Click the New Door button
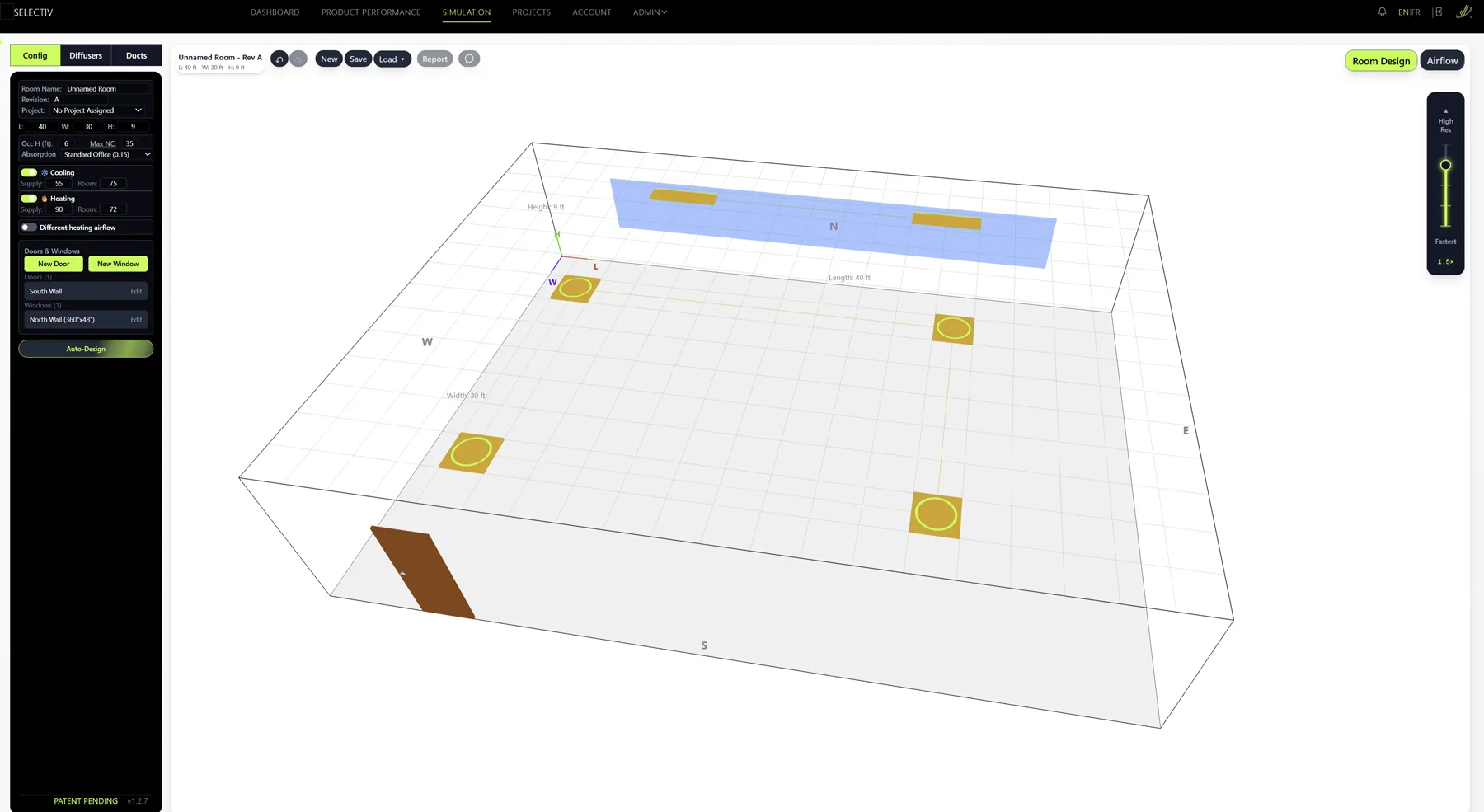1484x812 pixels. pos(54,264)
